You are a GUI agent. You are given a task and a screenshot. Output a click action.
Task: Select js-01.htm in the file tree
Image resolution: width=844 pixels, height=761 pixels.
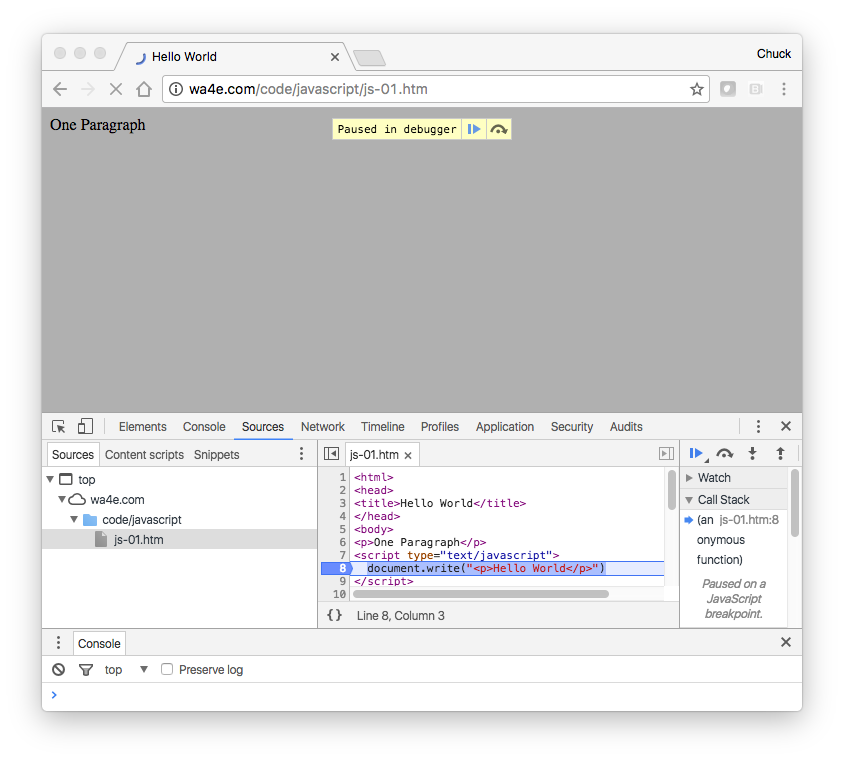point(180,539)
